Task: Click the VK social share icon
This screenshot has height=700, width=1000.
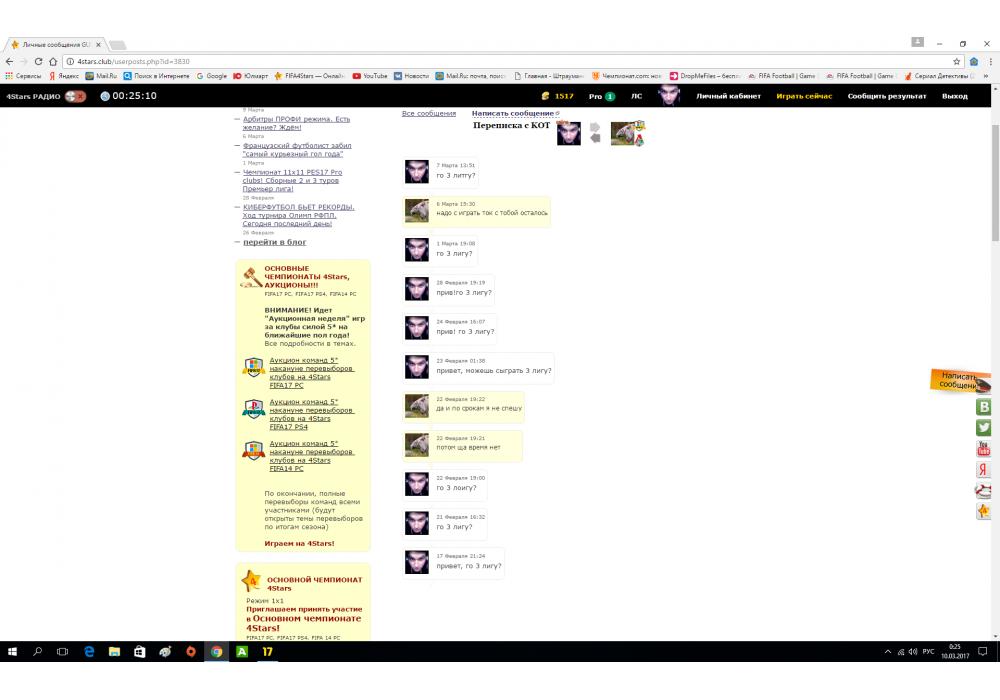Action: [x=984, y=407]
